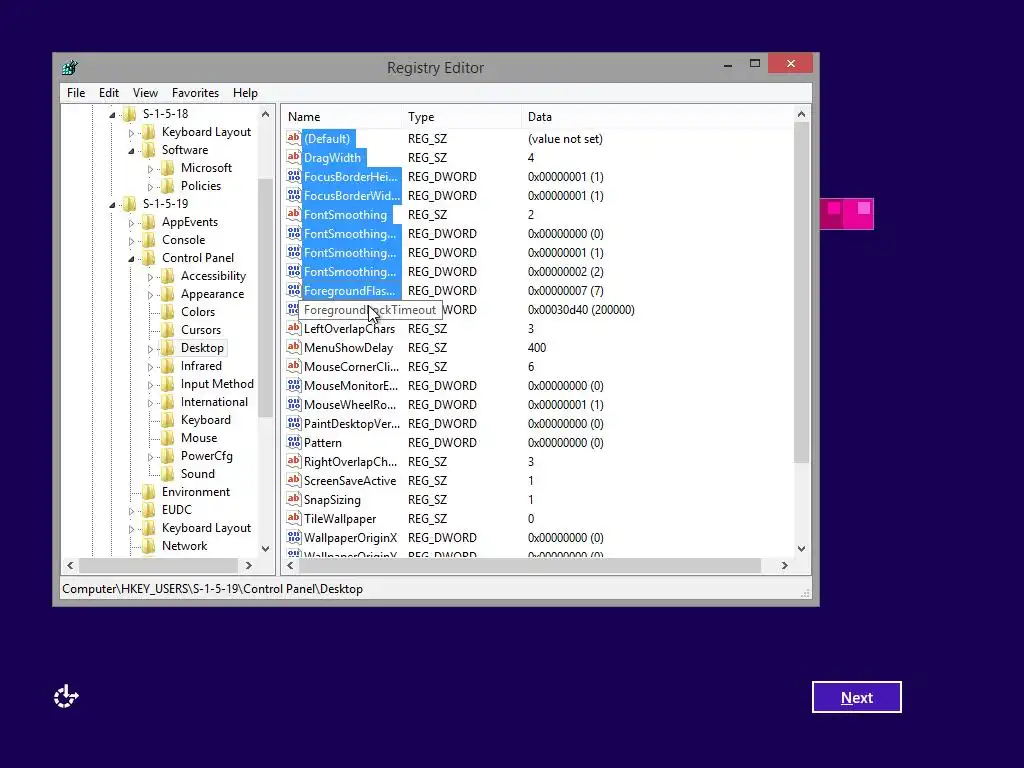Collapse the Control Panel key
This screenshot has width=1024, height=768.
point(131,259)
